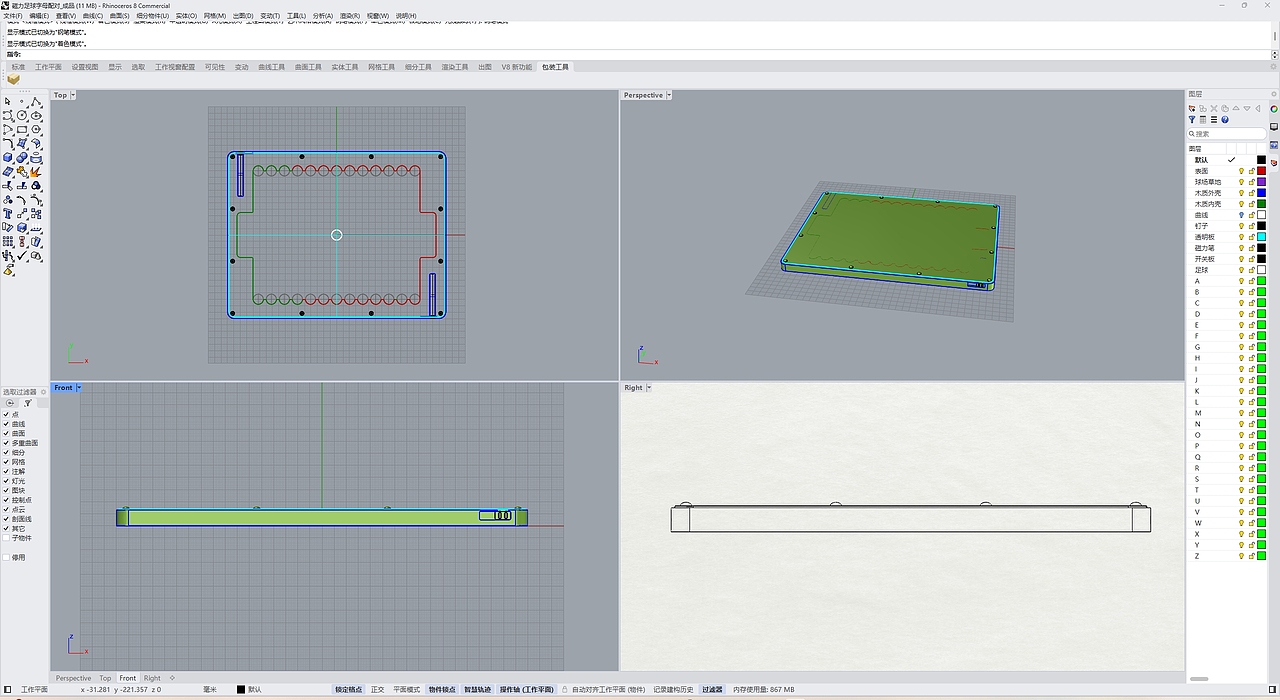Toggle 智慧轨迹 in status bar
1280x700 pixels.
[477, 689]
